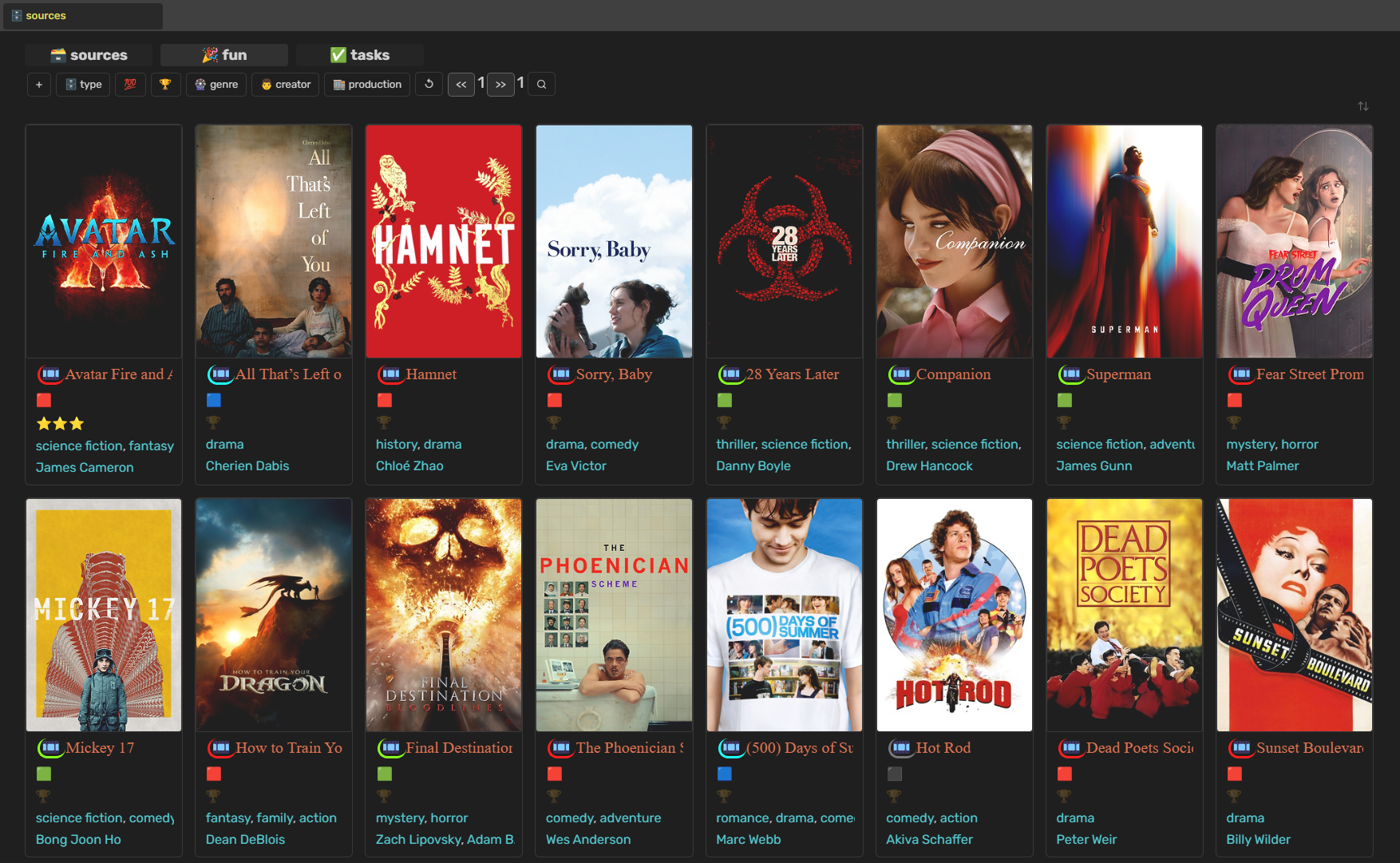Expand the genre filter dropdown

pyautogui.click(x=216, y=85)
